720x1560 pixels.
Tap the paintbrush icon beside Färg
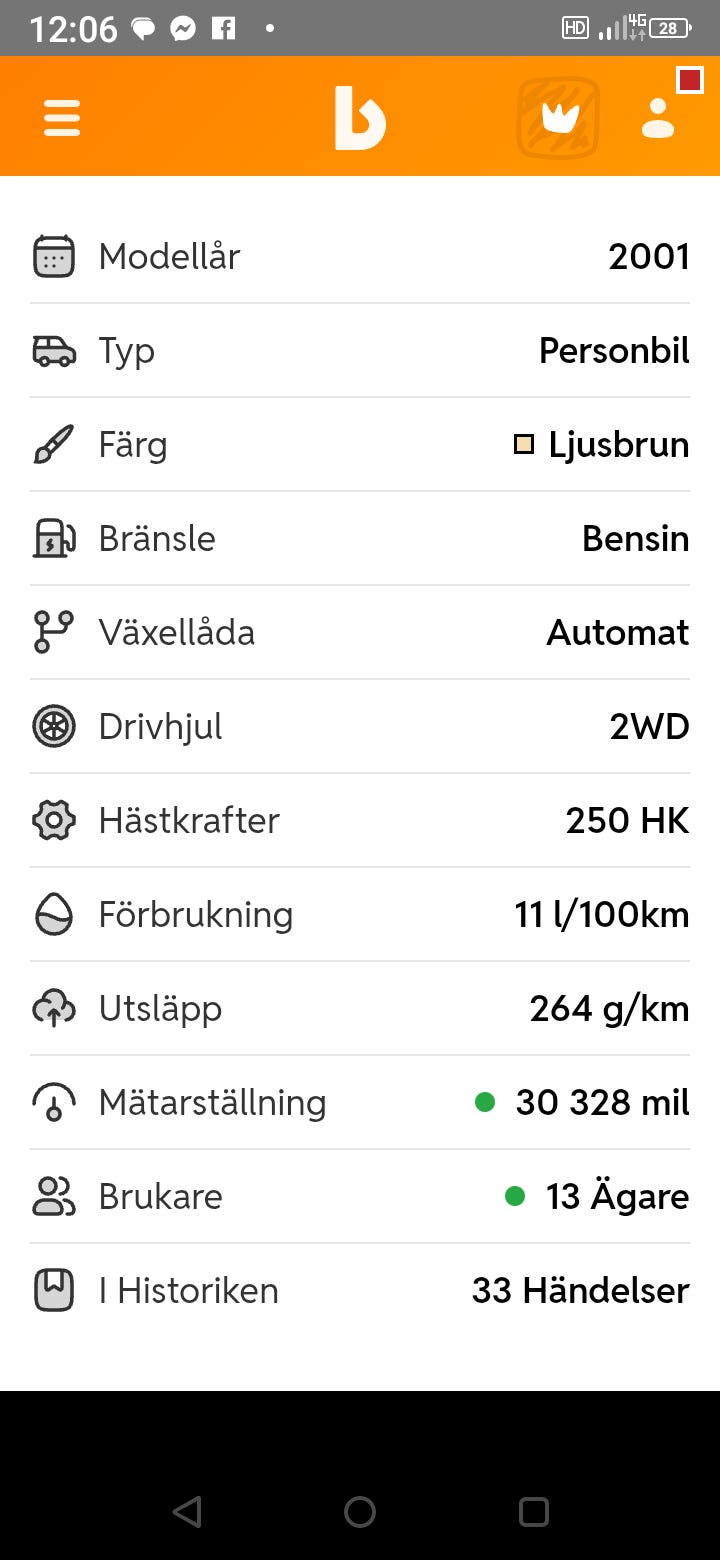(x=54, y=444)
